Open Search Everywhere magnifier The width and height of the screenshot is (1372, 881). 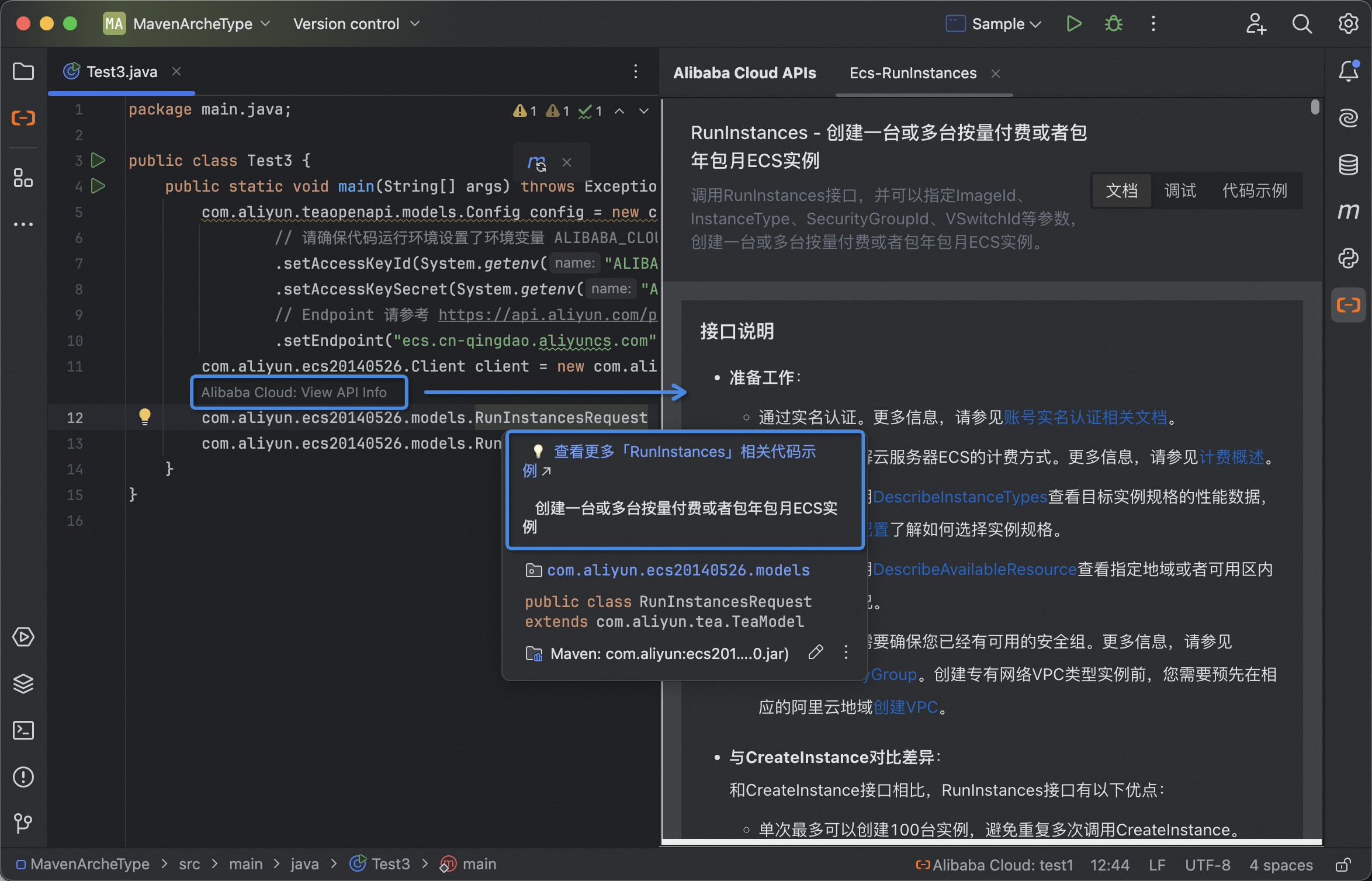(1302, 24)
